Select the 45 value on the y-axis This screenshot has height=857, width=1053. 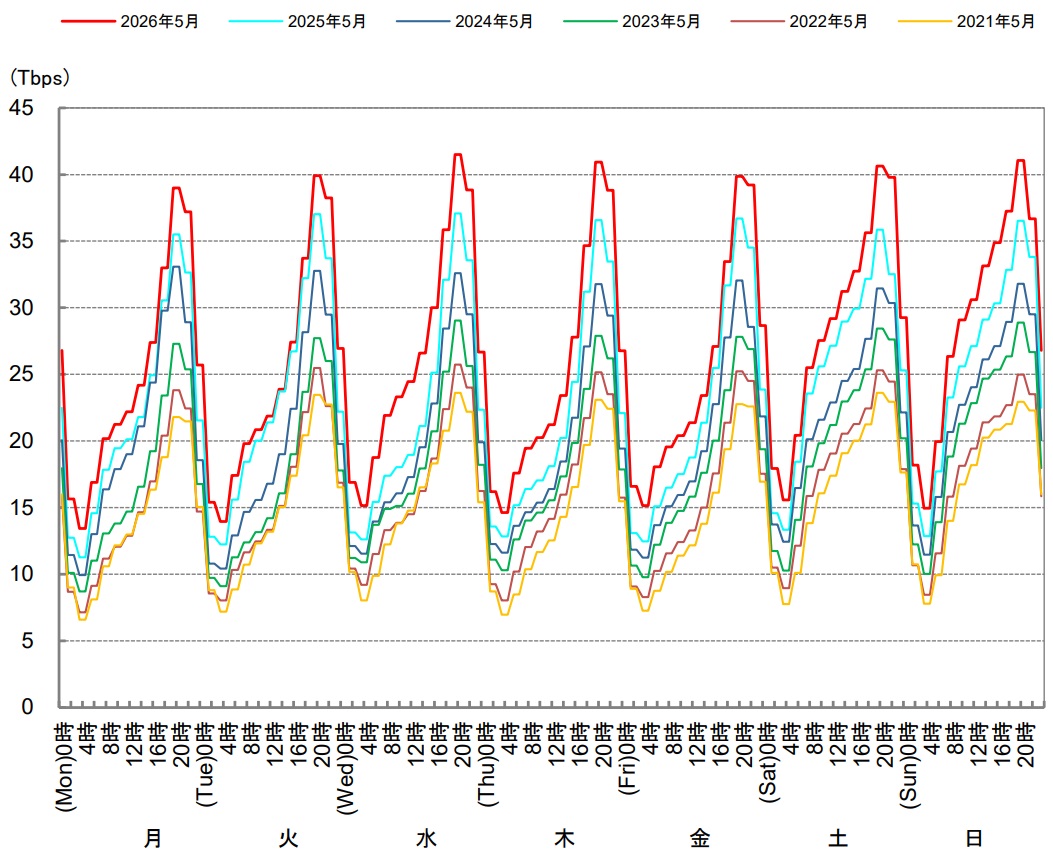[21, 107]
